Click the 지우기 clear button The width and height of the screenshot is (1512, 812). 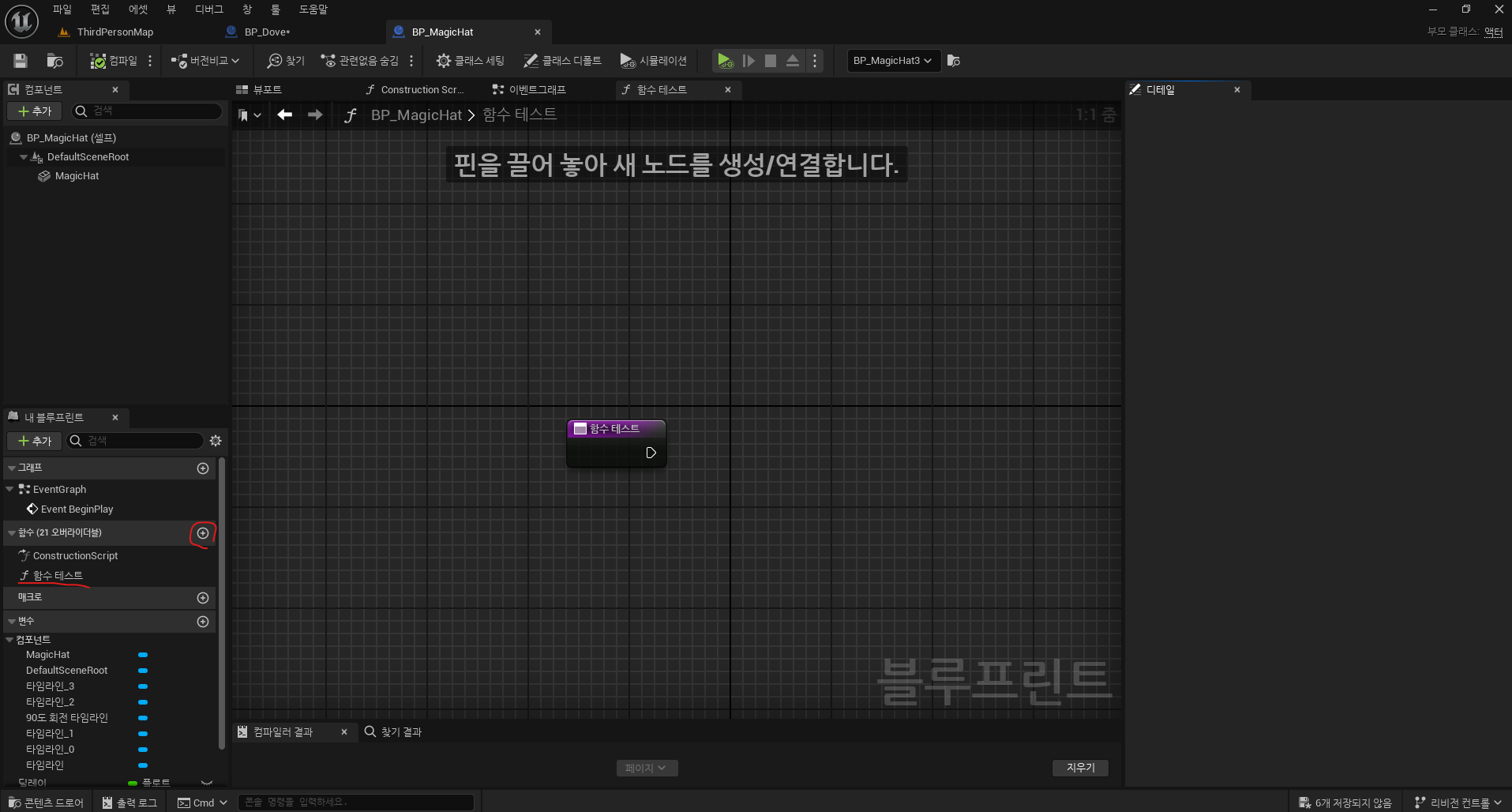[1080, 768]
